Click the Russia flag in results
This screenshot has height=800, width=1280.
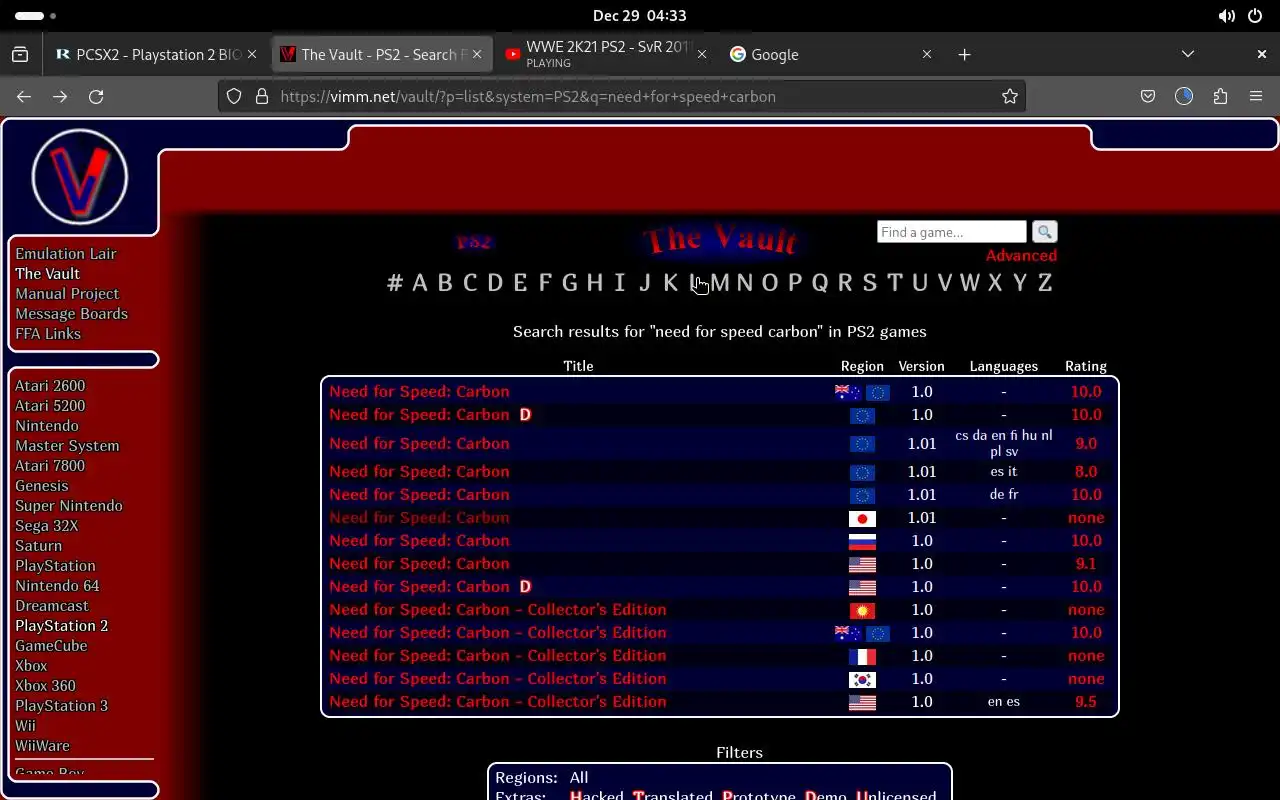862,541
